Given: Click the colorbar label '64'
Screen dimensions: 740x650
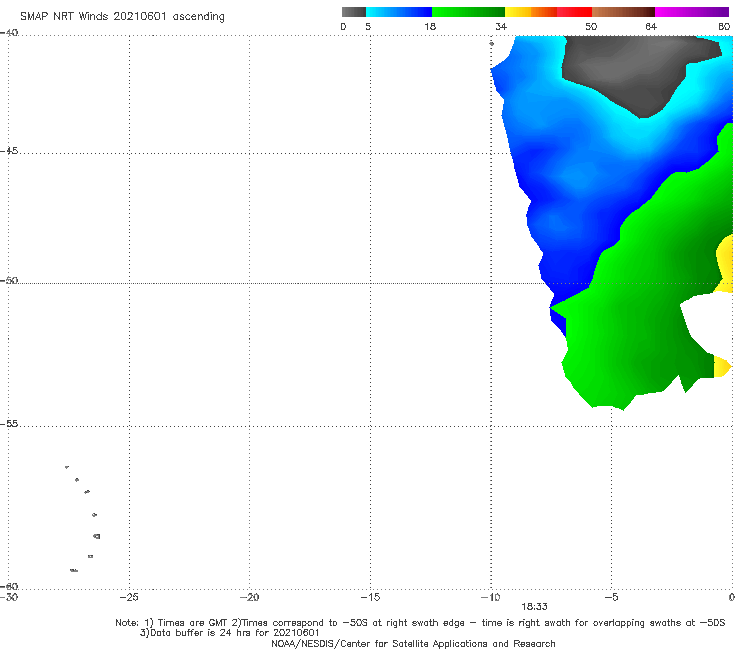Looking at the screenshot, I should (651, 27).
